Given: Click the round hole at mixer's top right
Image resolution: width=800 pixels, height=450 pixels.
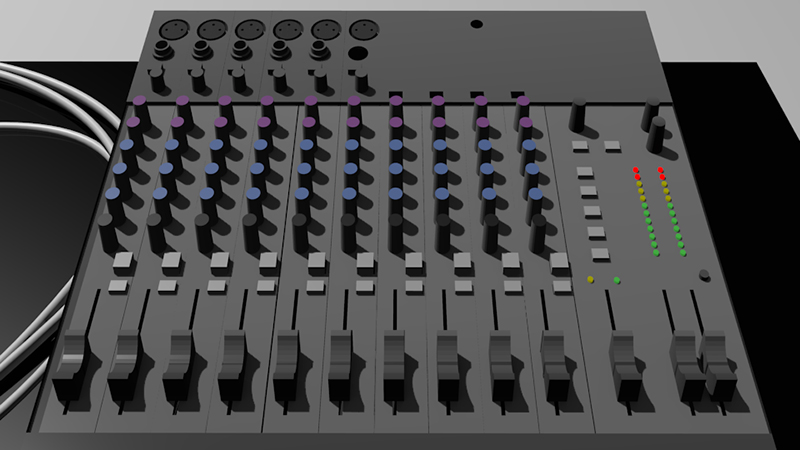Looking at the screenshot, I should coord(476,24).
